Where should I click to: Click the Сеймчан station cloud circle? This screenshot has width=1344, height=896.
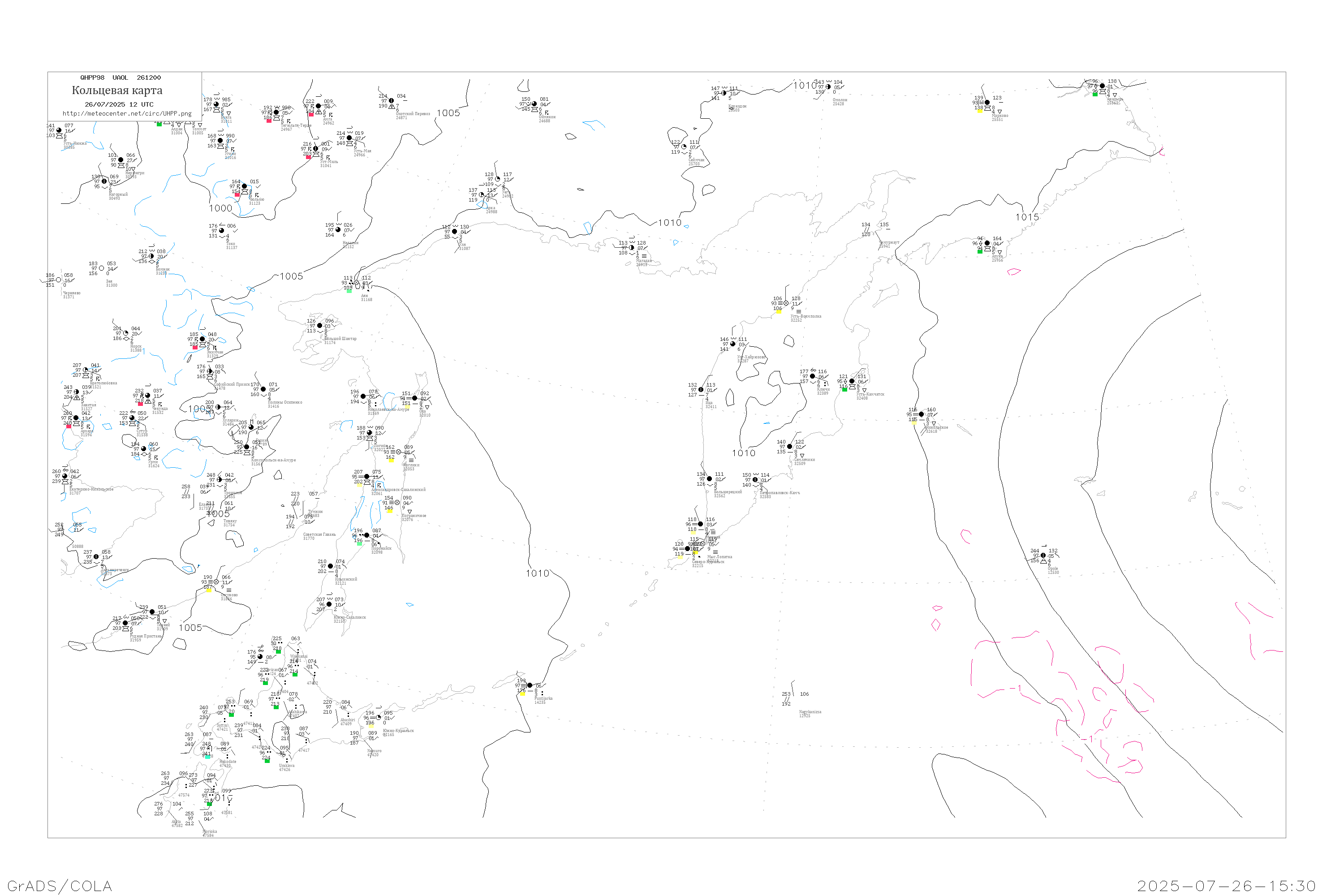684,147
